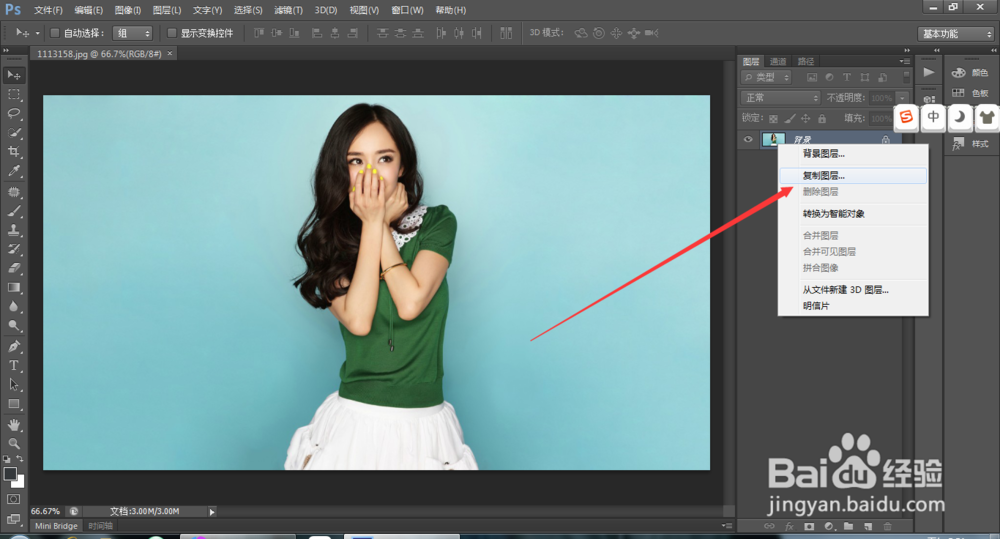The width and height of the screenshot is (1000, 539).
Task: Select the Eyedropper tool
Action: (x=13, y=171)
